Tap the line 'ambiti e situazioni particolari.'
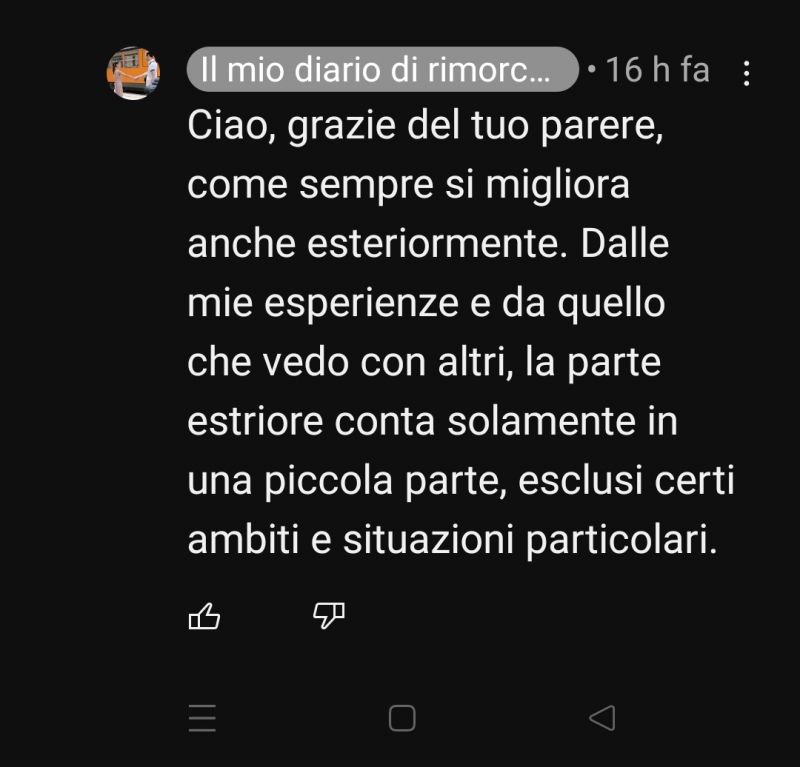Viewport: 800px width, 767px height. 453,540
